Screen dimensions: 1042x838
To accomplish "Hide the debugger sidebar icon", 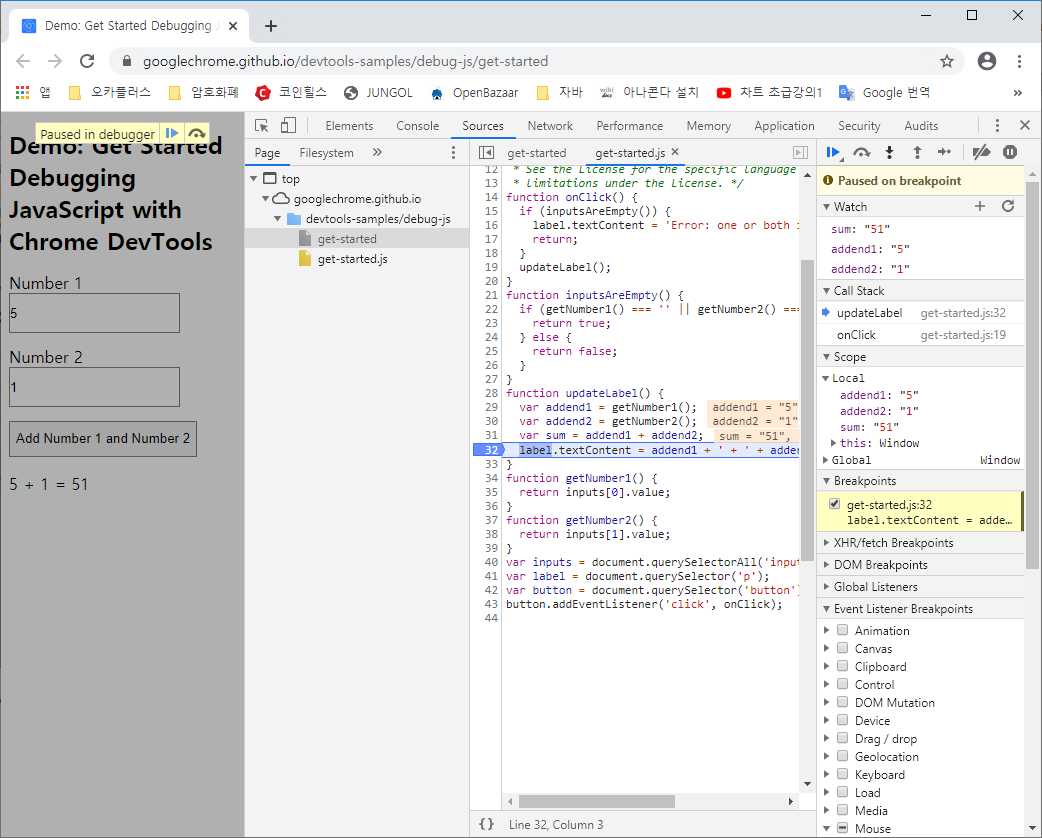I will (x=801, y=153).
